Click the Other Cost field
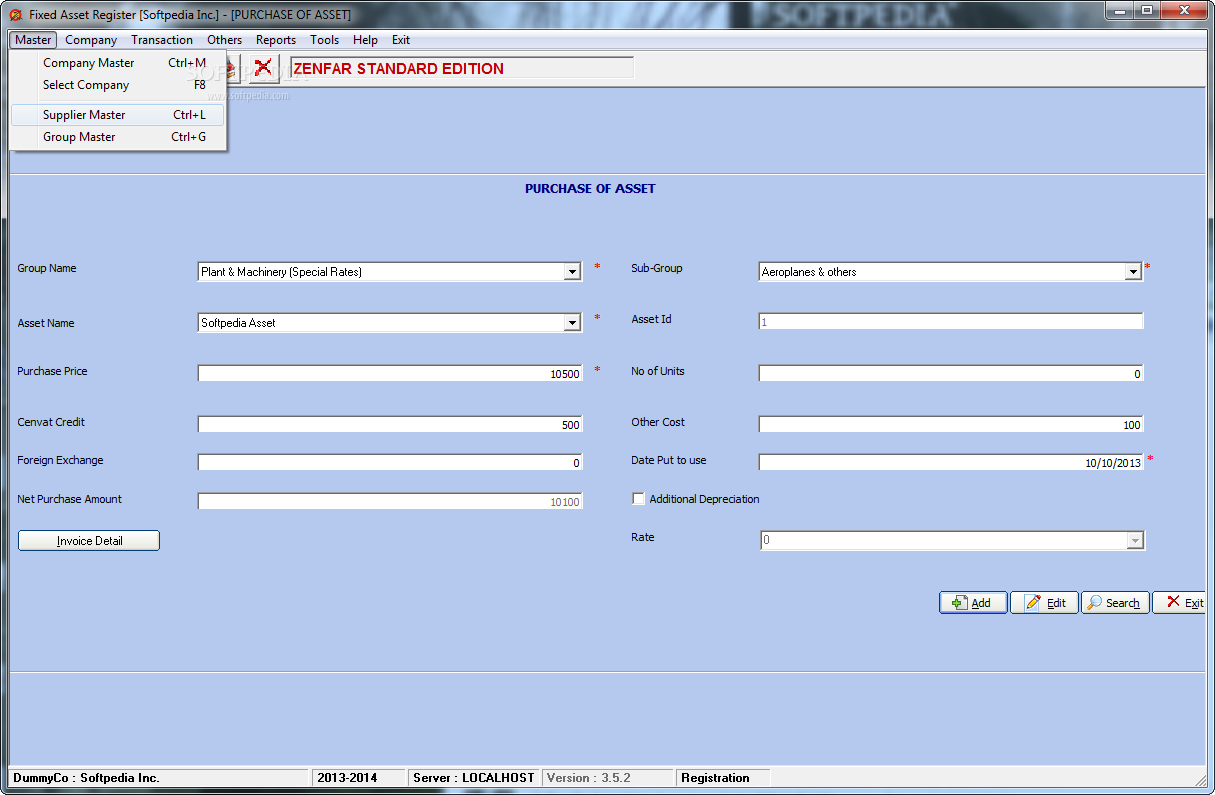Image resolution: width=1215 pixels, height=795 pixels. pos(951,425)
